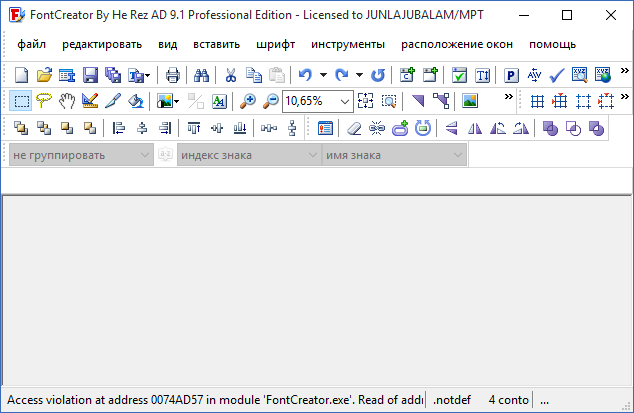The width and height of the screenshot is (634, 413).
Task: Select the rectangle selection tool
Action: pyautogui.click(x=21, y=101)
